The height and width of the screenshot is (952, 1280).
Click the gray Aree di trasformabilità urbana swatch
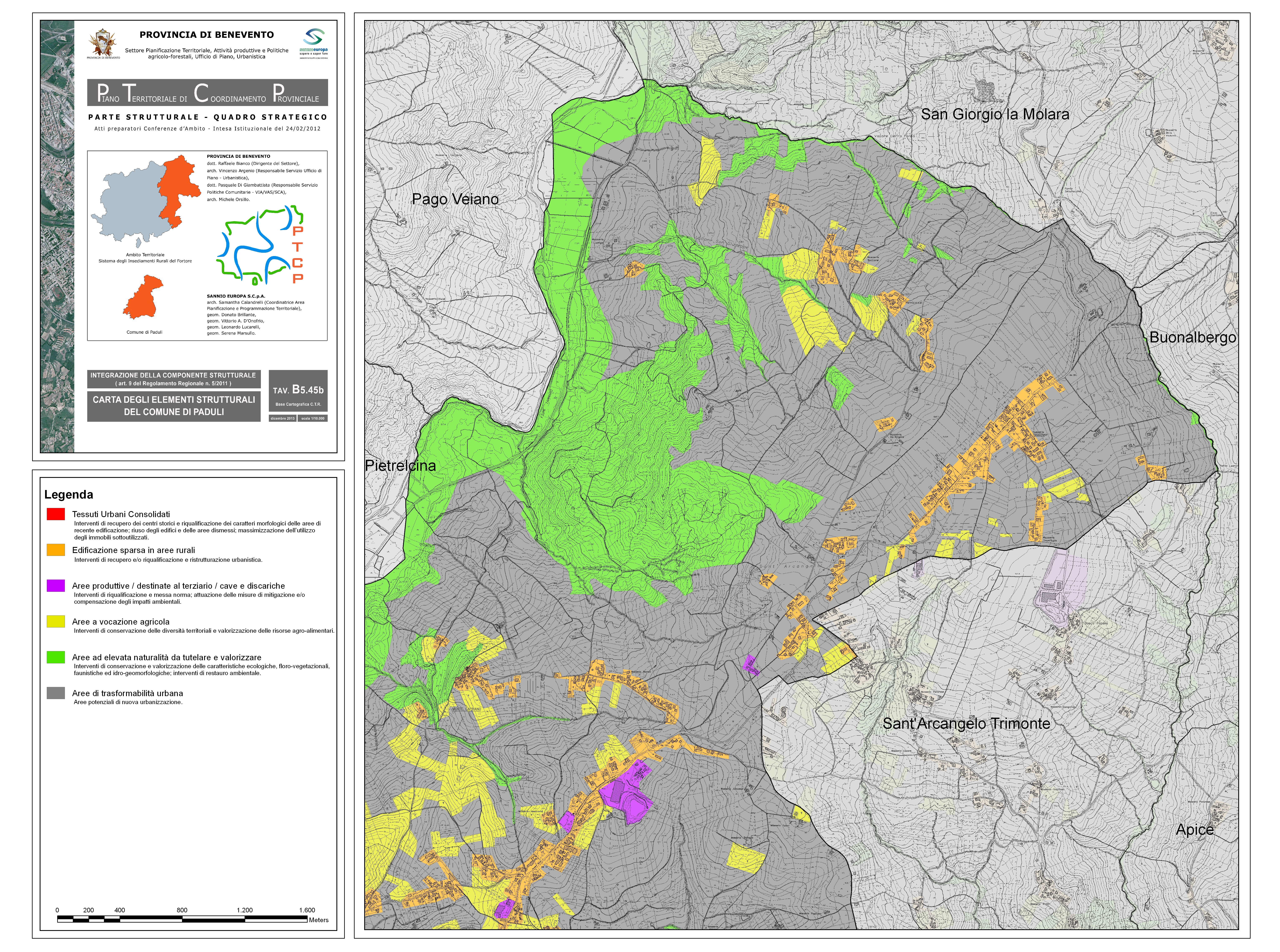pos(56,693)
